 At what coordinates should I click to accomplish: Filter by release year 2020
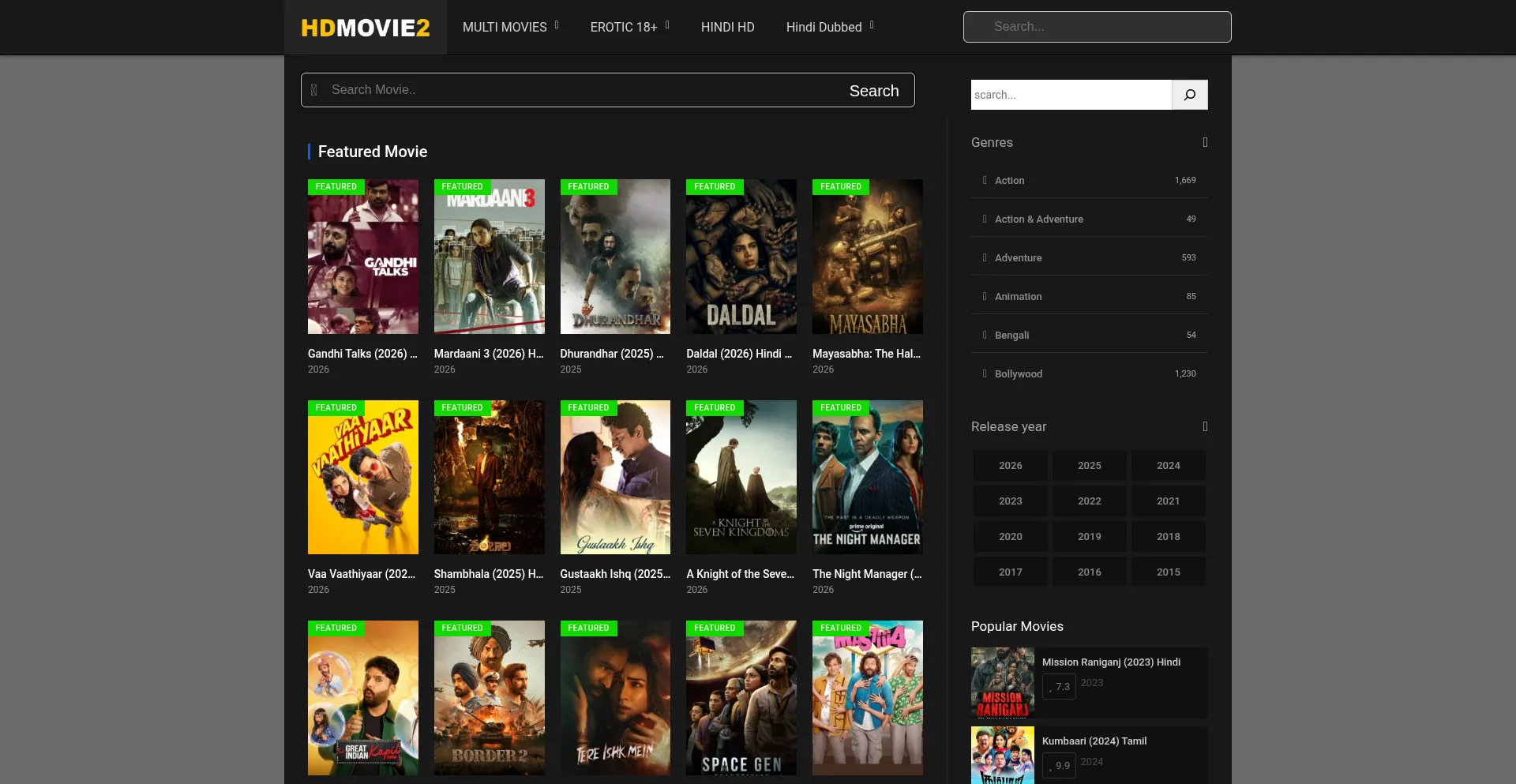[1011, 537]
